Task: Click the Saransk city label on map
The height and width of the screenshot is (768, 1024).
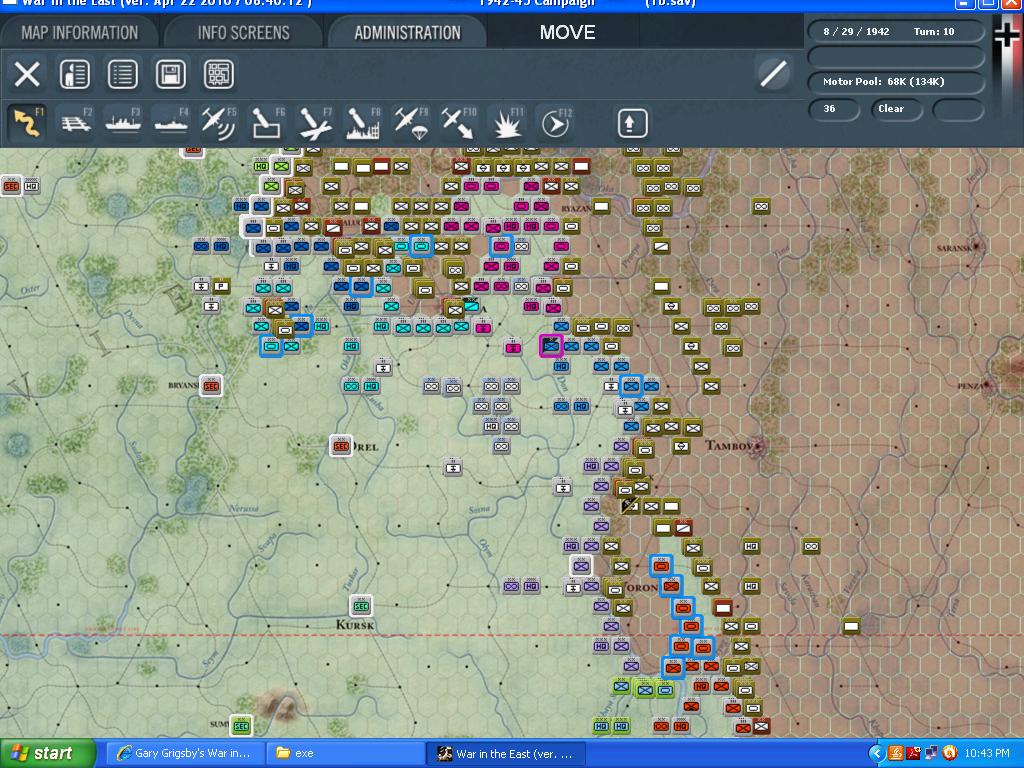Action: click(x=954, y=248)
